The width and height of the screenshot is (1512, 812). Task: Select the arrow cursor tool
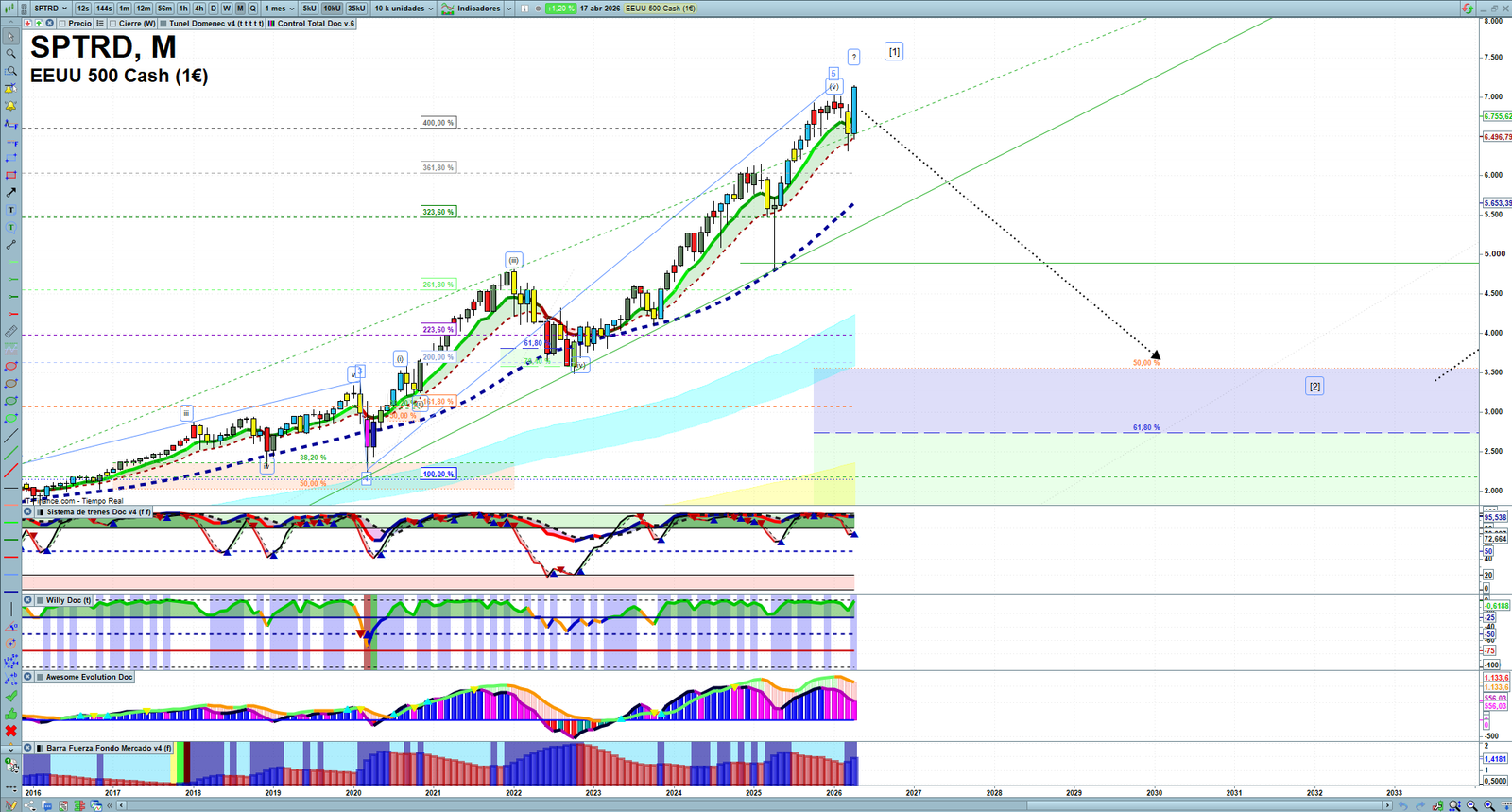10,37
